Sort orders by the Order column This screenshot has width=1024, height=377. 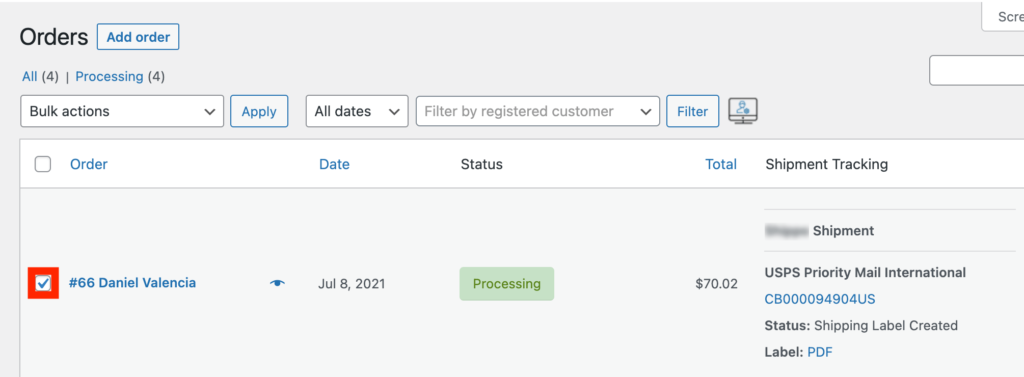pos(89,164)
